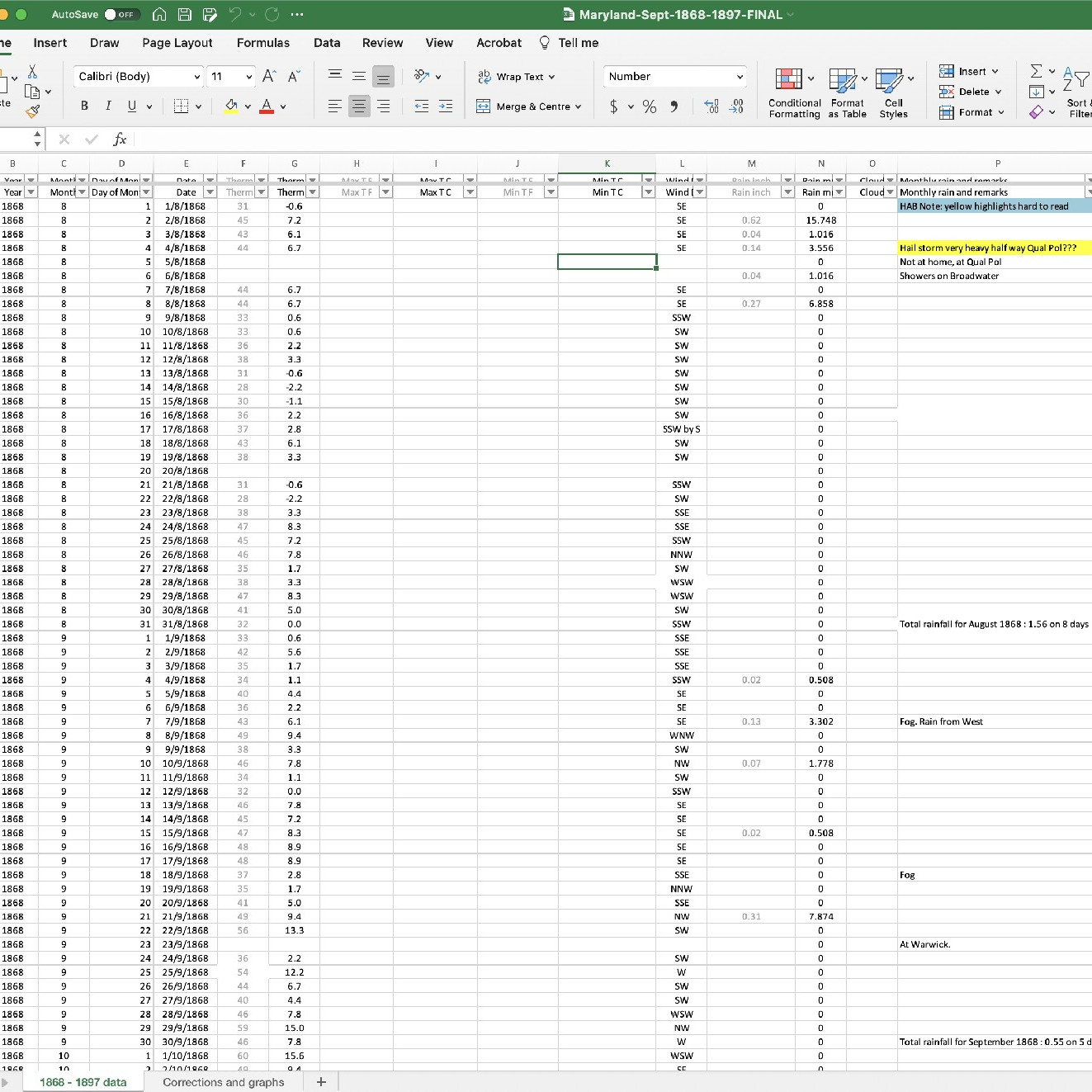The image size is (1092, 1092).
Task: Increase the font size
Action: tap(269, 76)
